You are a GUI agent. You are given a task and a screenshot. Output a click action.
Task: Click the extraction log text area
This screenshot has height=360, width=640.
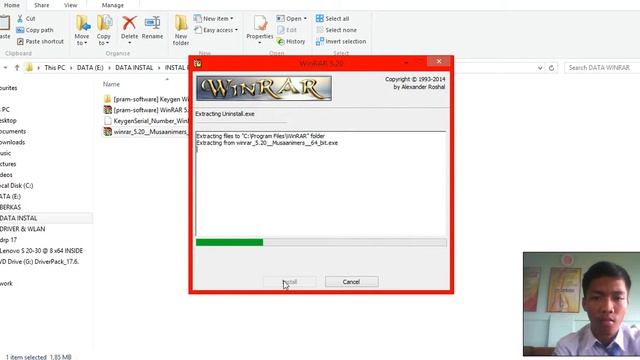321,183
